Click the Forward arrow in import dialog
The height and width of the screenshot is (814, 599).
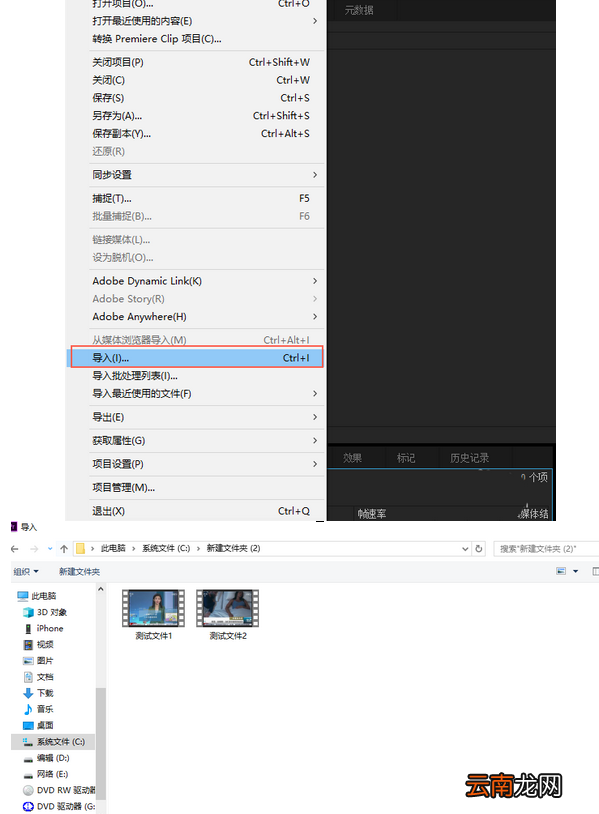tap(34, 549)
